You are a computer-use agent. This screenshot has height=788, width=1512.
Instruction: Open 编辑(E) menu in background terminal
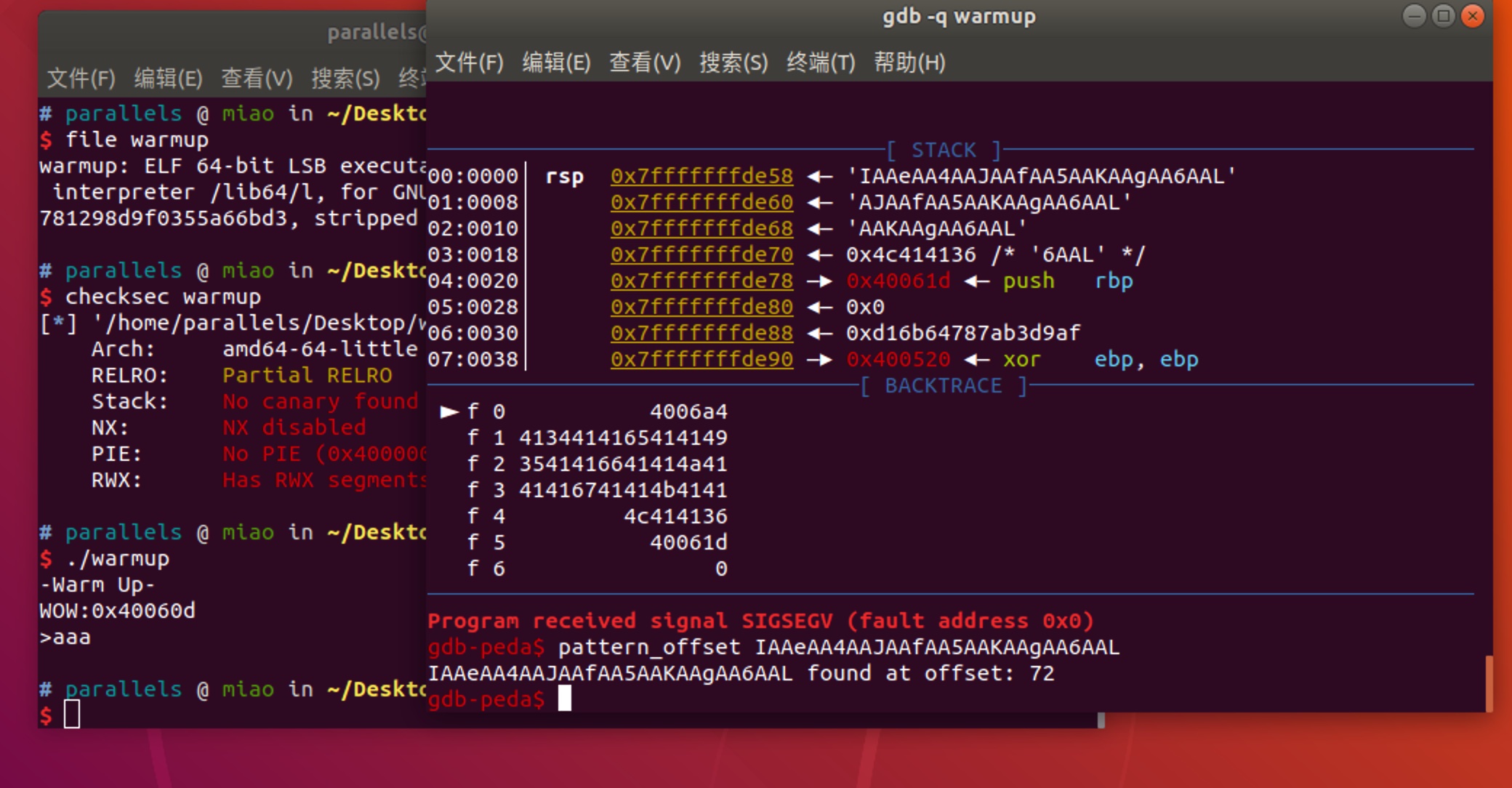pos(168,78)
